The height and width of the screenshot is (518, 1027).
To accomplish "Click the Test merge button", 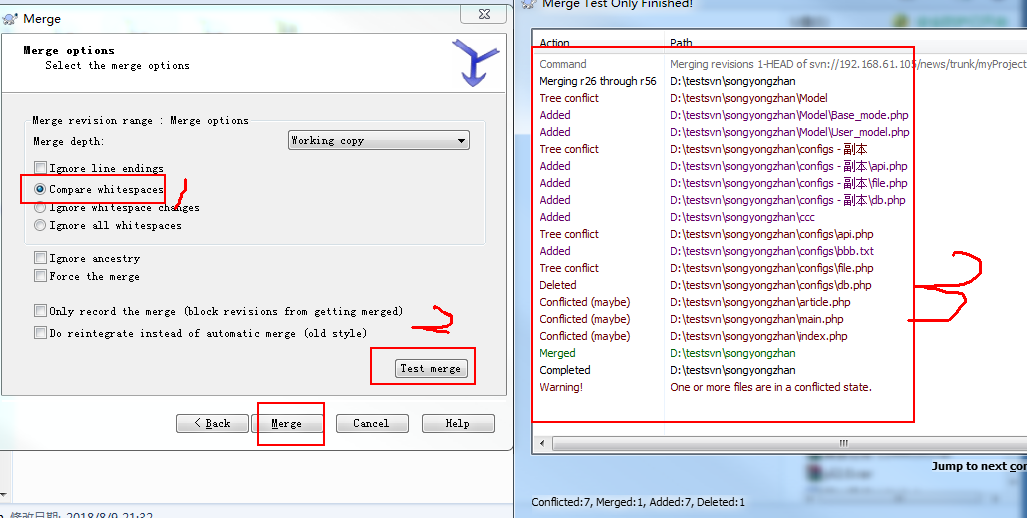I will coord(431,369).
